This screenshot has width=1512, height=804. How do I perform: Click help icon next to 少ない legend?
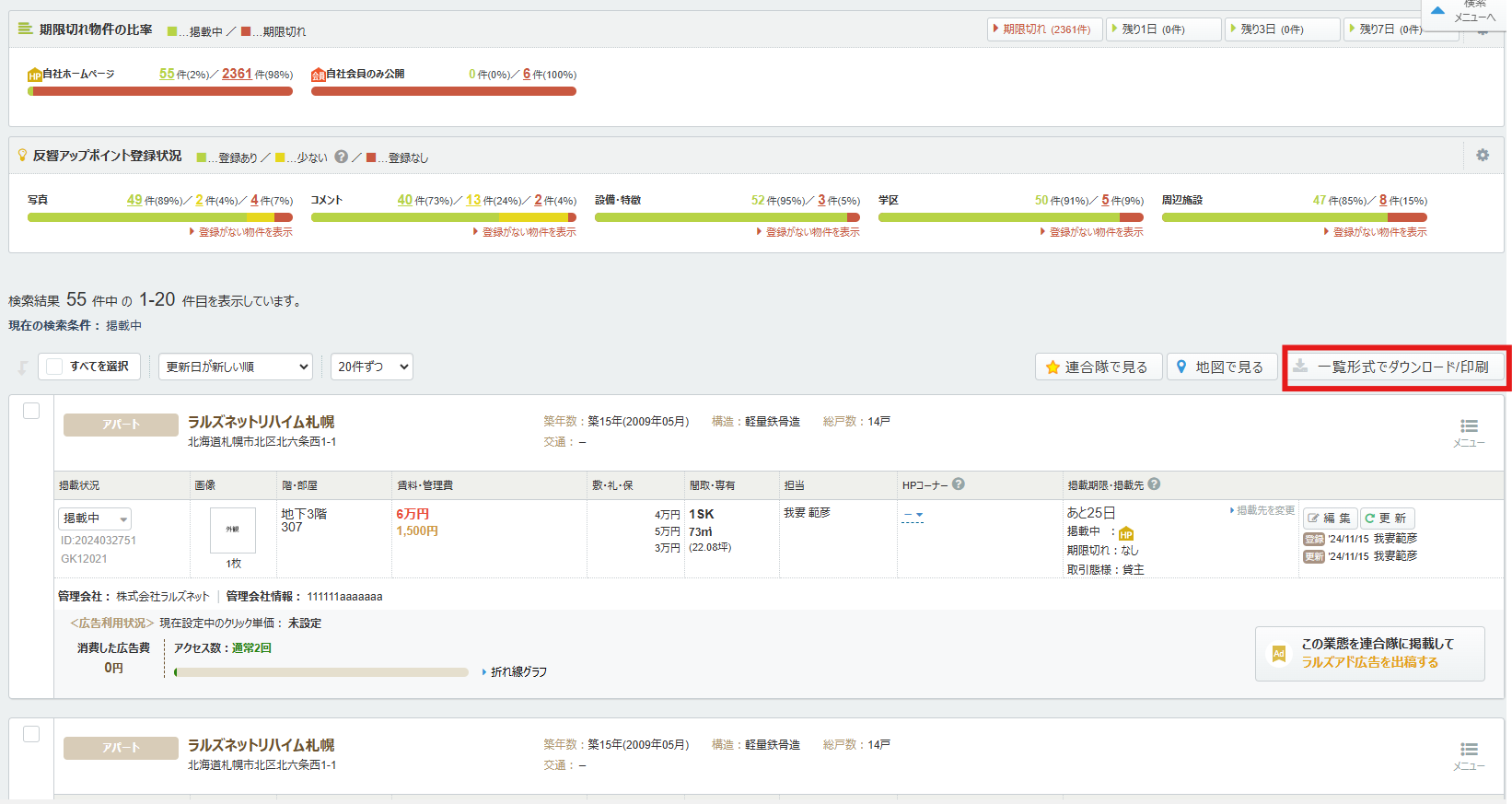[342, 157]
